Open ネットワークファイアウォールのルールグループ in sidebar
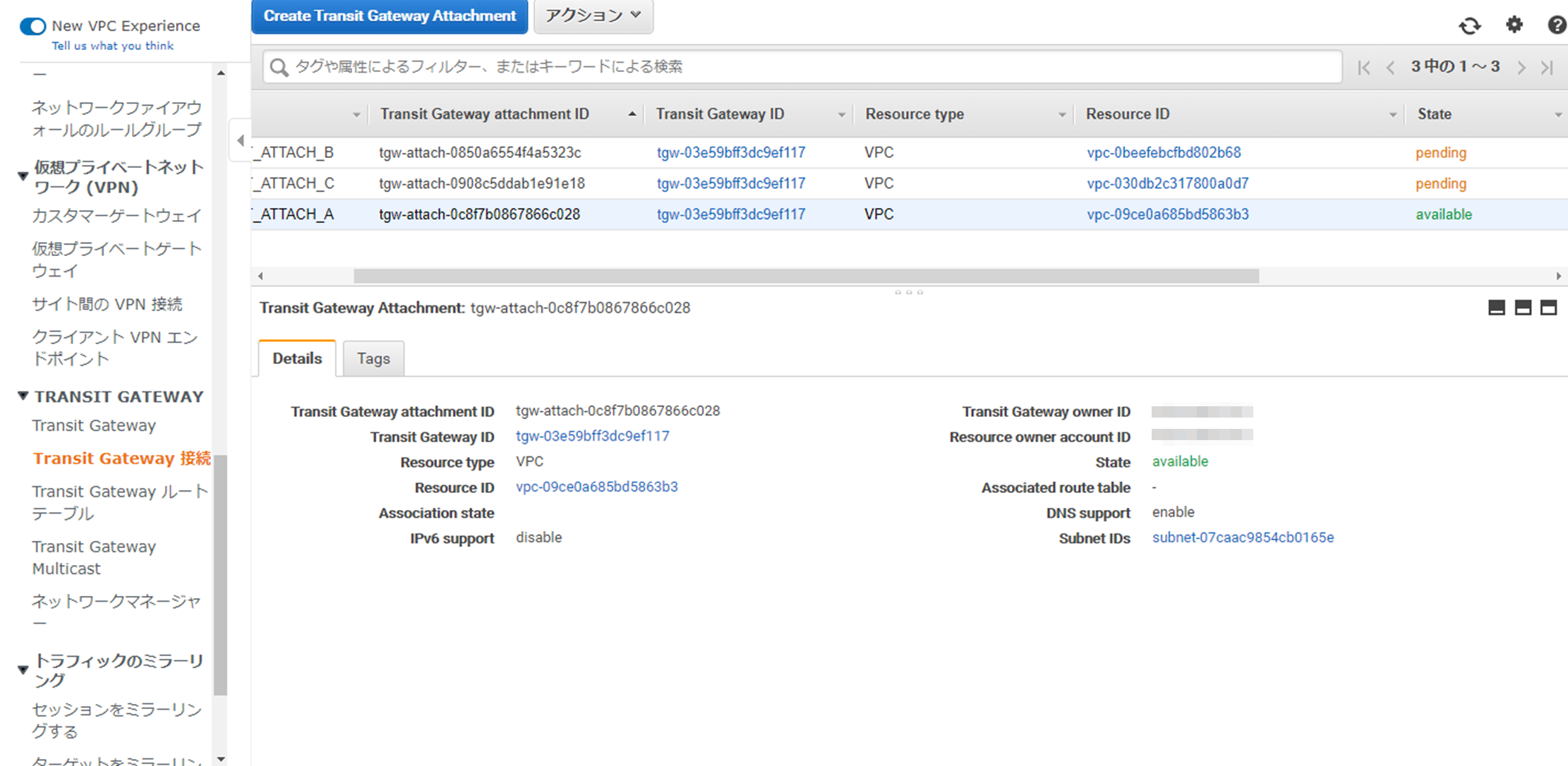 (x=116, y=118)
